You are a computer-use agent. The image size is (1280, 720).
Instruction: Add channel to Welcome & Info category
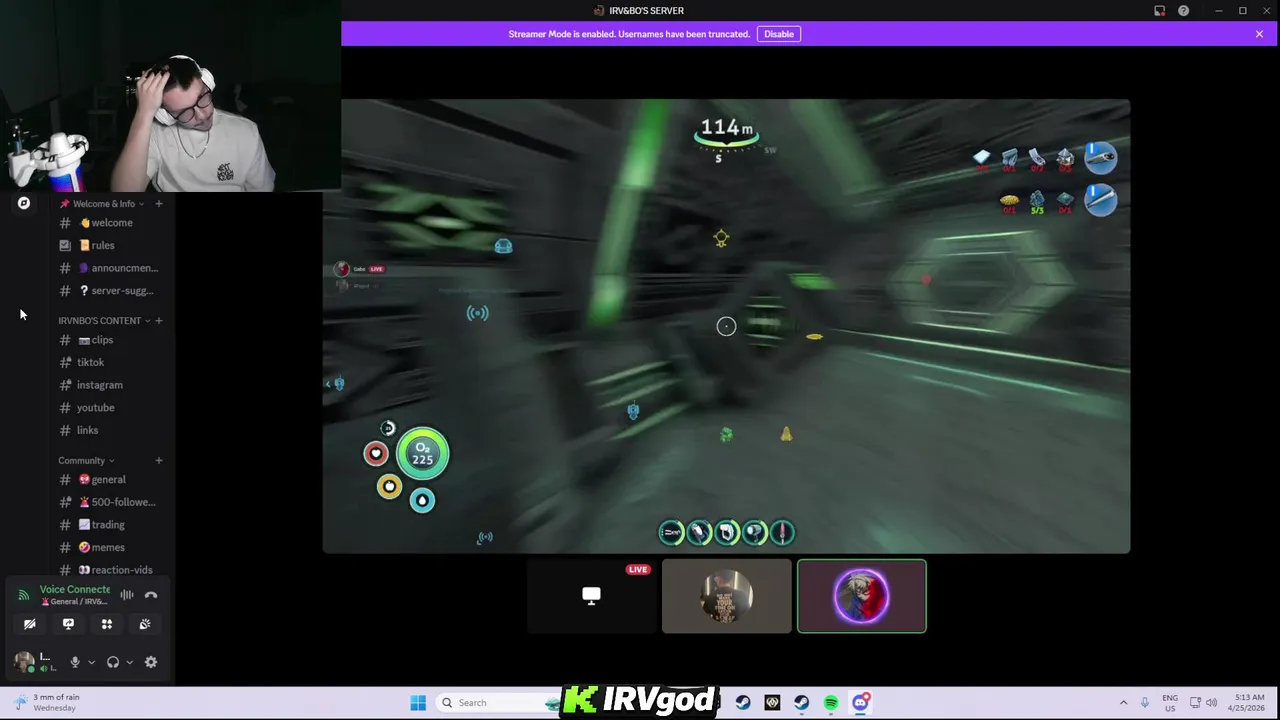coord(159,204)
